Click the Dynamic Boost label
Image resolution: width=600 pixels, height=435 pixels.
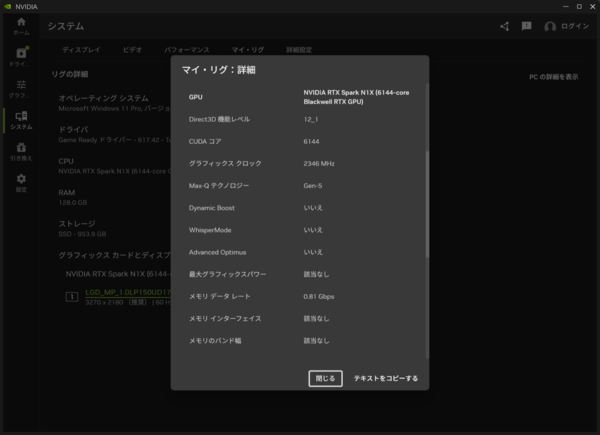[212, 208]
